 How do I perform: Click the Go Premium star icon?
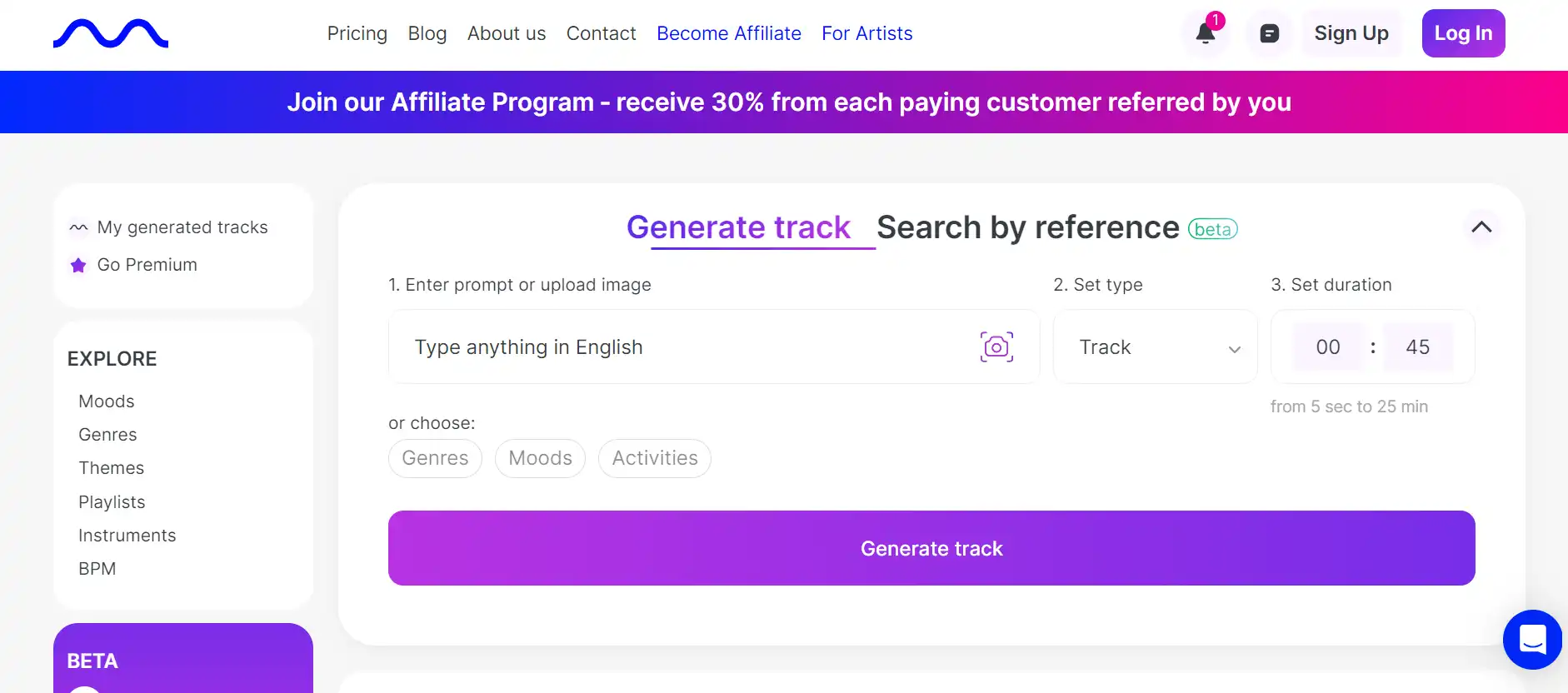(x=78, y=266)
